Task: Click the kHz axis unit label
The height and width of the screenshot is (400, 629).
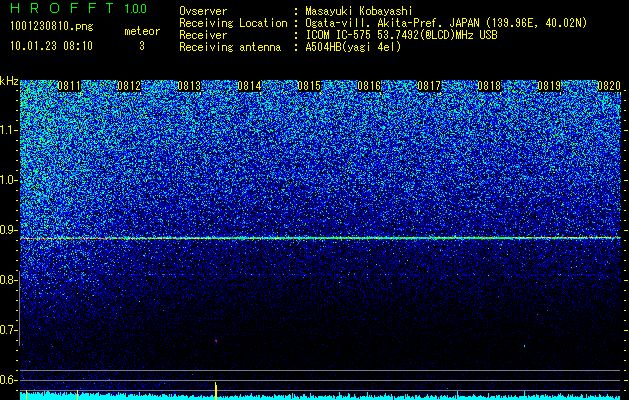Action: coord(9,81)
